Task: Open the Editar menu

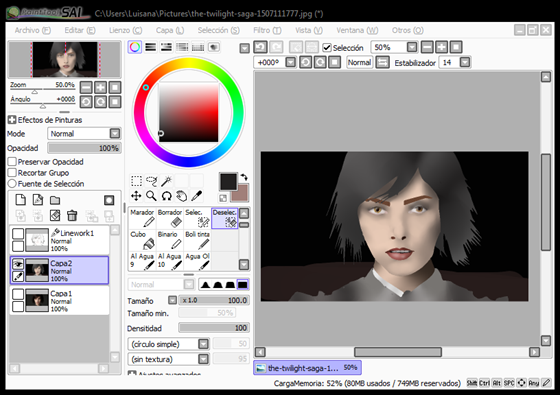Action: coord(80,30)
